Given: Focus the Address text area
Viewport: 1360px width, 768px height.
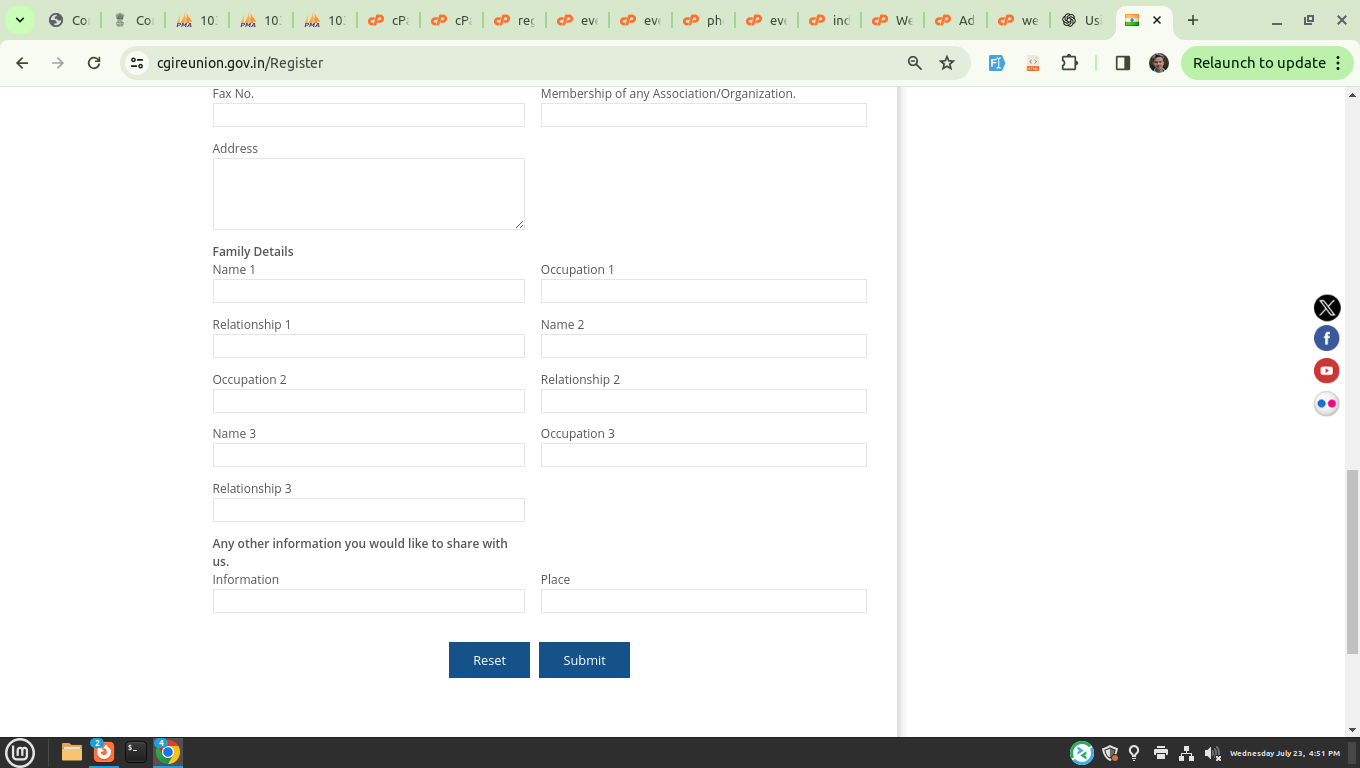Looking at the screenshot, I should pyautogui.click(x=368, y=194).
